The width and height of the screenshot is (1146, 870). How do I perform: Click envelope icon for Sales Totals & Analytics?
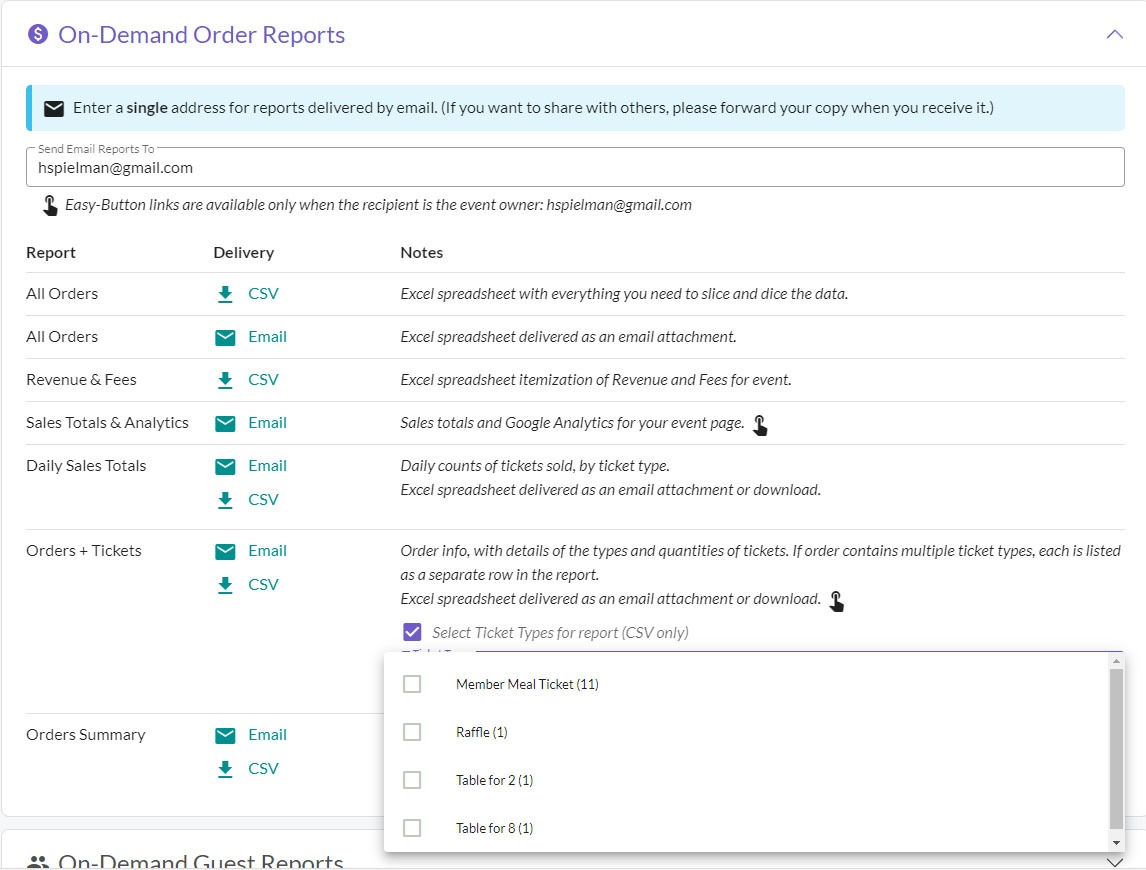point(225,423)
